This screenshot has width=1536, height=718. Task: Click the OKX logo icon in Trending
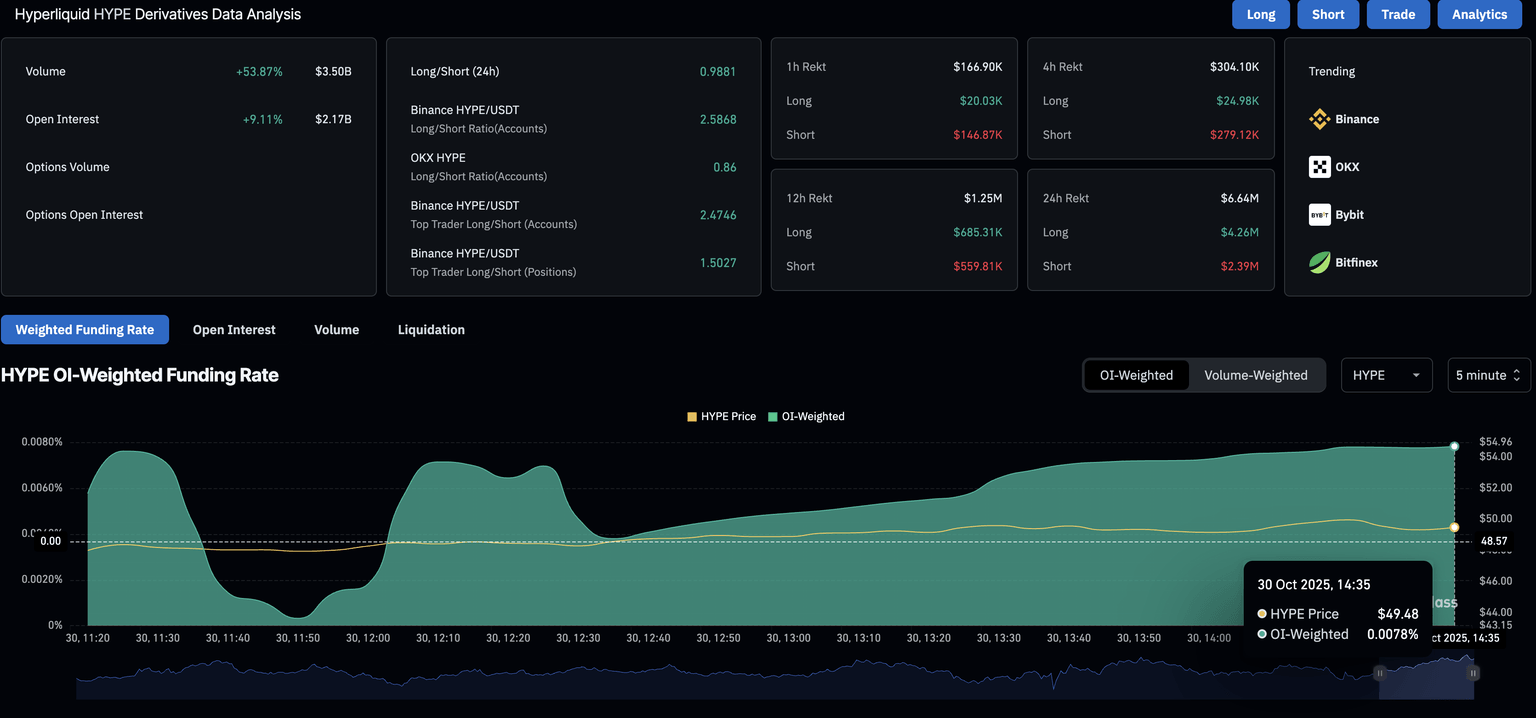coord(1319,167)
